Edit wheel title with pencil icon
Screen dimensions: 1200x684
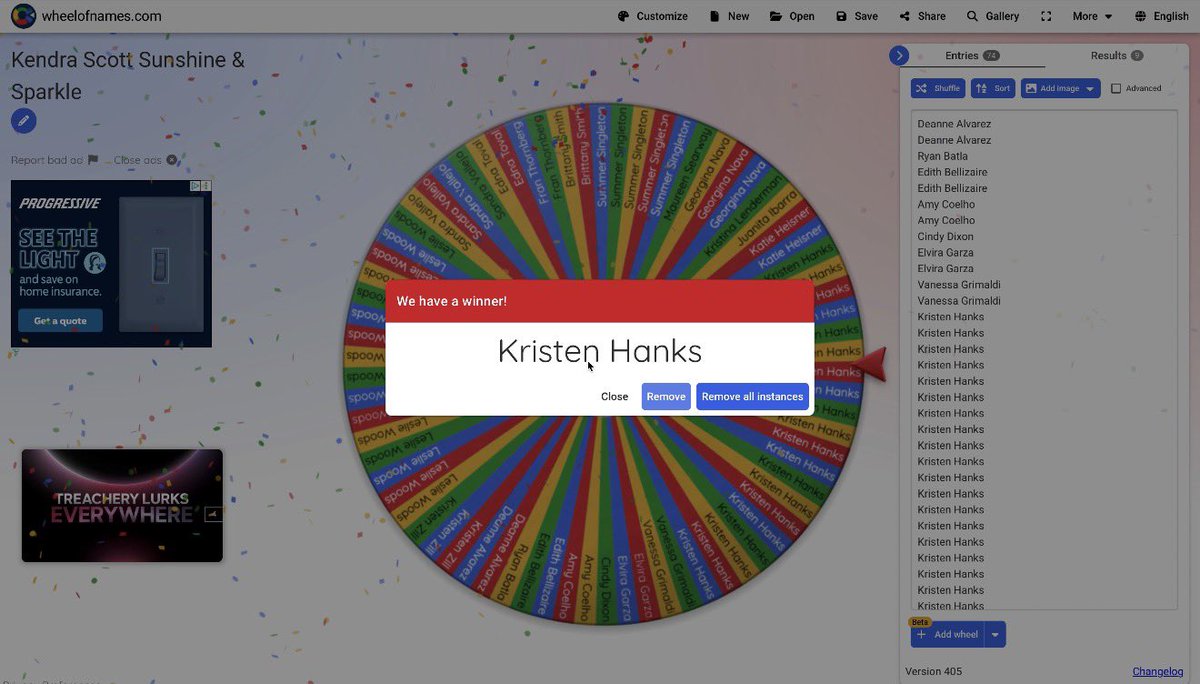[x=24, y=121]
